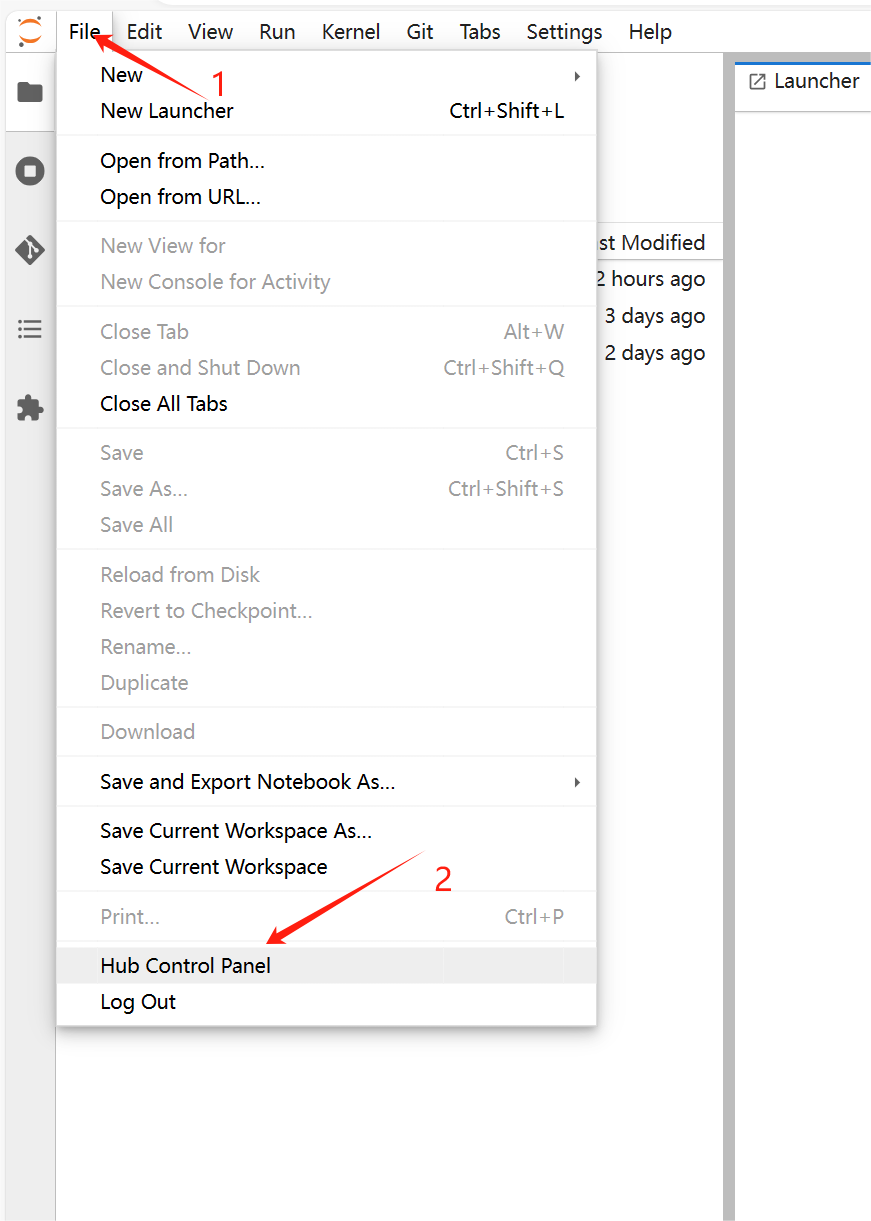
Task: Select Save Current Workspace As...
Action: click(236, 831)
